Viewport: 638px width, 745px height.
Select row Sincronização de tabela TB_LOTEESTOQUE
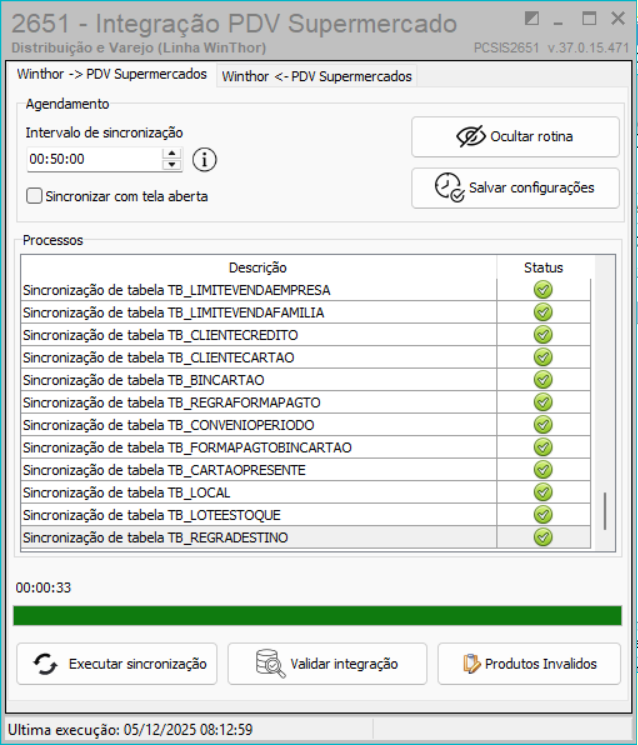pyautogui.click(x=306, y=515)
